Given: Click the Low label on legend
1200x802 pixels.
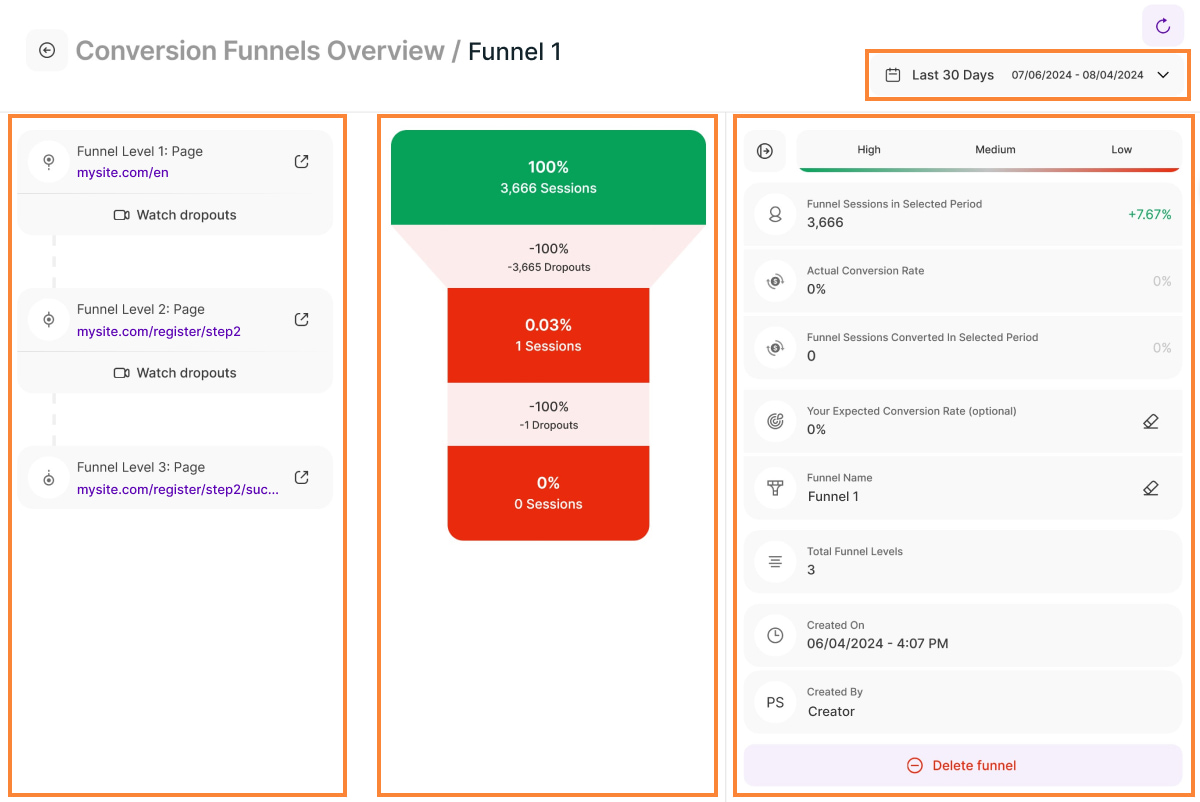Looking at the screenshot, I should [x=1122, y=150].
